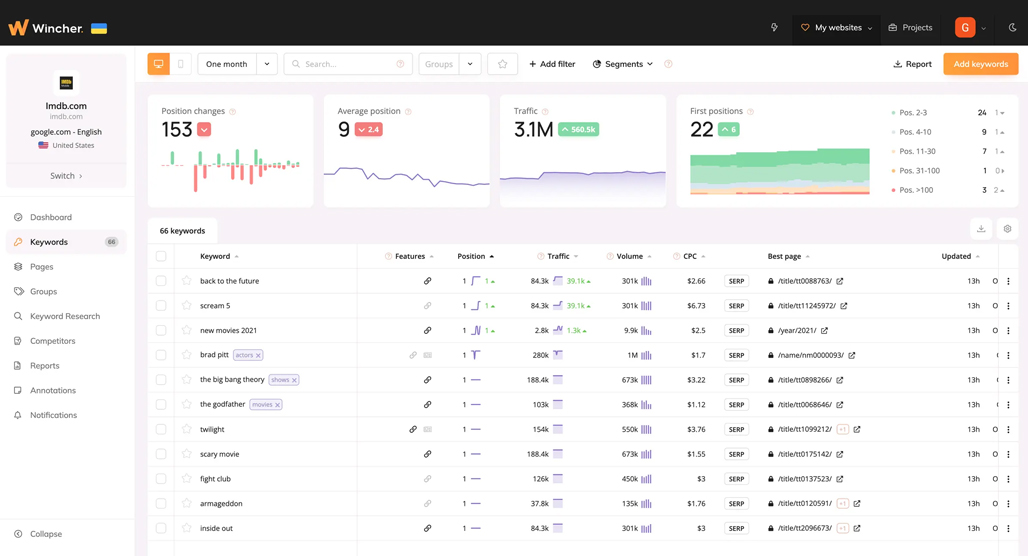This screenshot has height=556, width=1028.
Task: Click the Position changes bar chart
Action: (x=231, y=169)
